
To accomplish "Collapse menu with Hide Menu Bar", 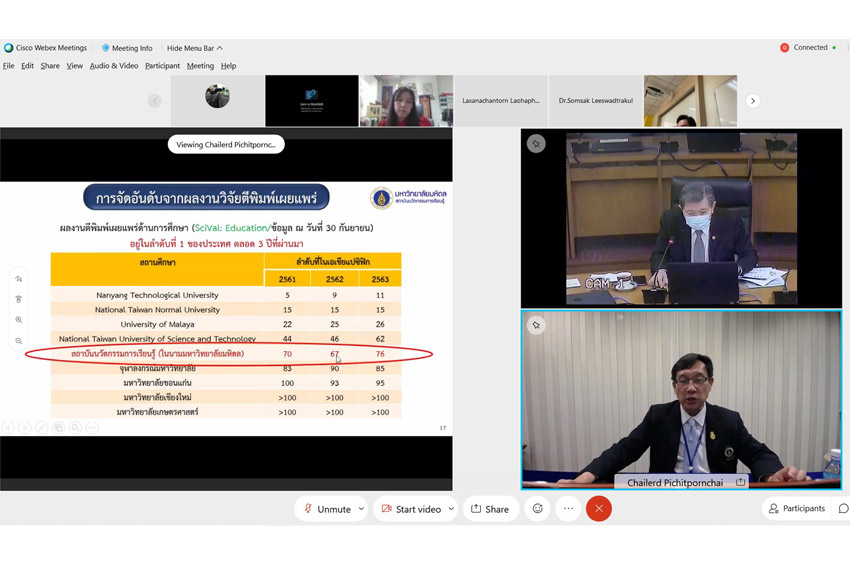I will pos(194,48).
